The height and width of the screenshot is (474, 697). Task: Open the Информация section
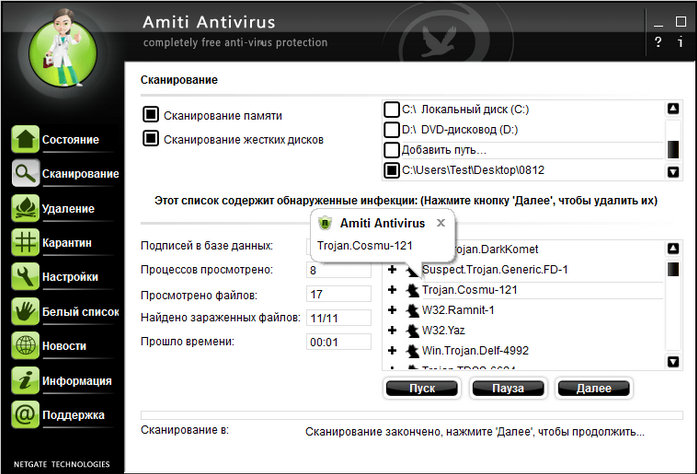[x=76, y=381]
